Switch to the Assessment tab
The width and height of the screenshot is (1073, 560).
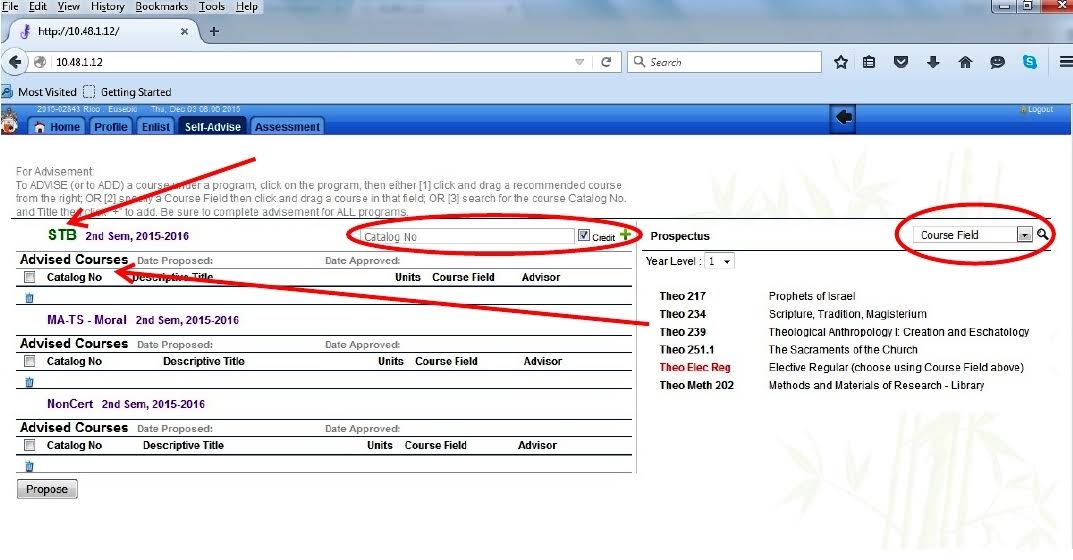(x=287, y=127)
